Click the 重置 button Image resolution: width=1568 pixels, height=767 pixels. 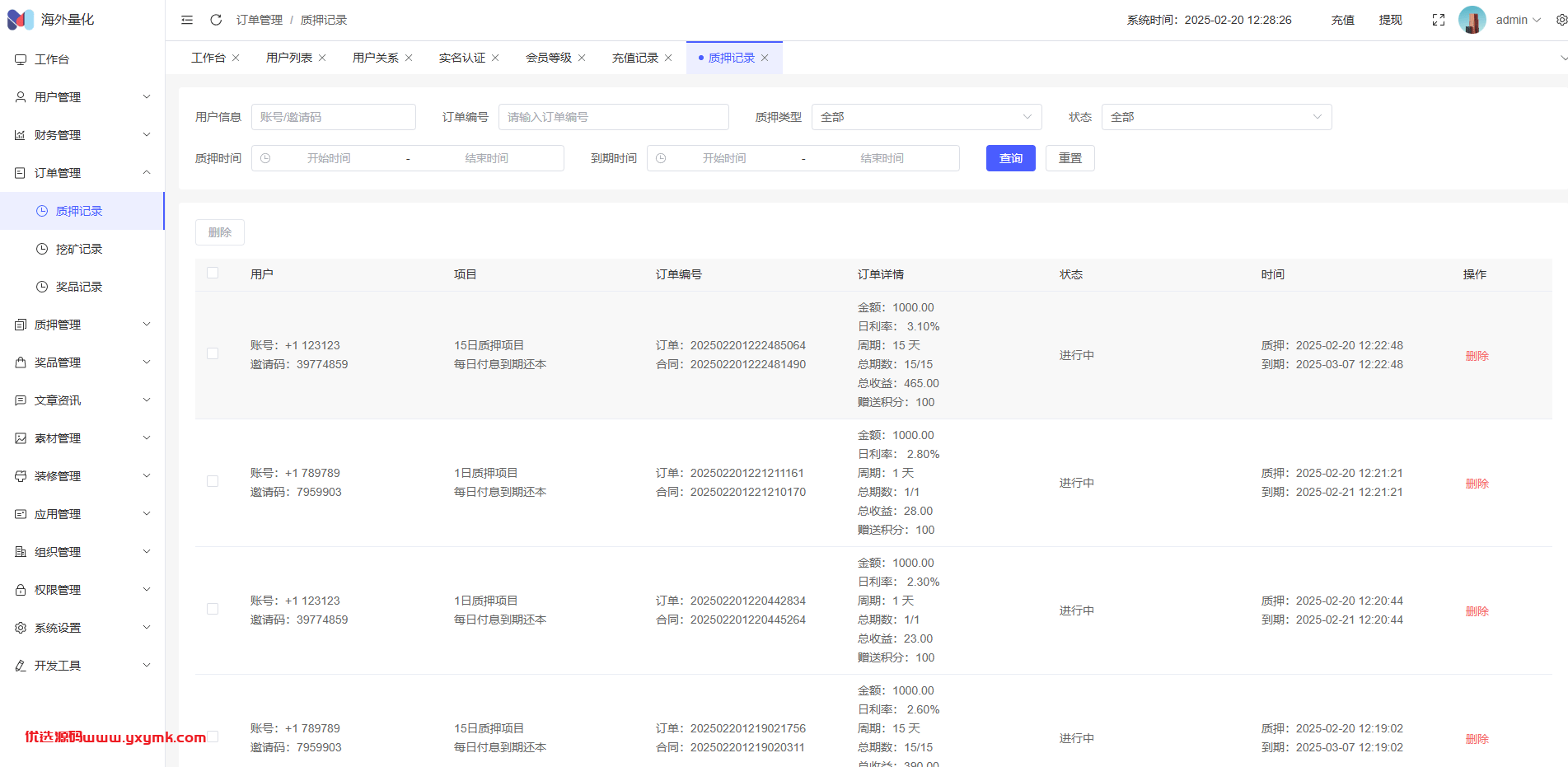tap(1070, 158)
